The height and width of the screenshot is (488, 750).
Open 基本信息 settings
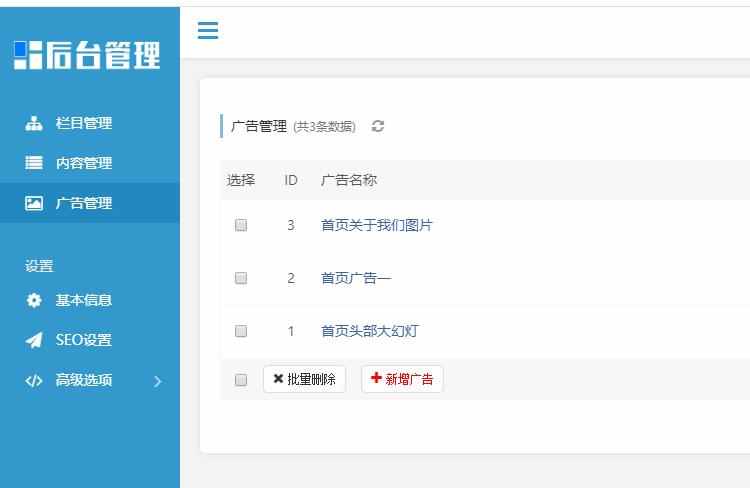90,300
